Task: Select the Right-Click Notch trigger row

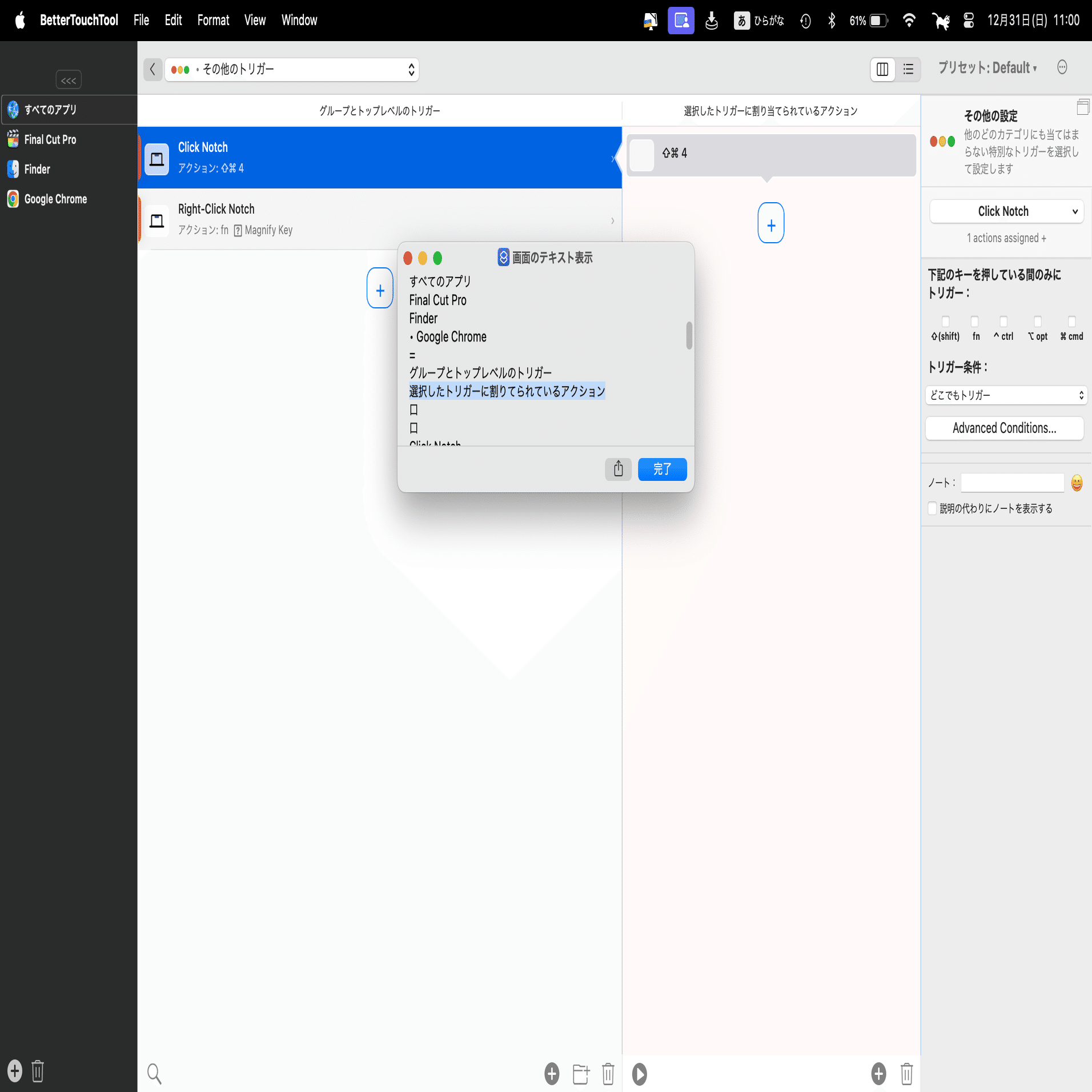Action: pos(380,219)
